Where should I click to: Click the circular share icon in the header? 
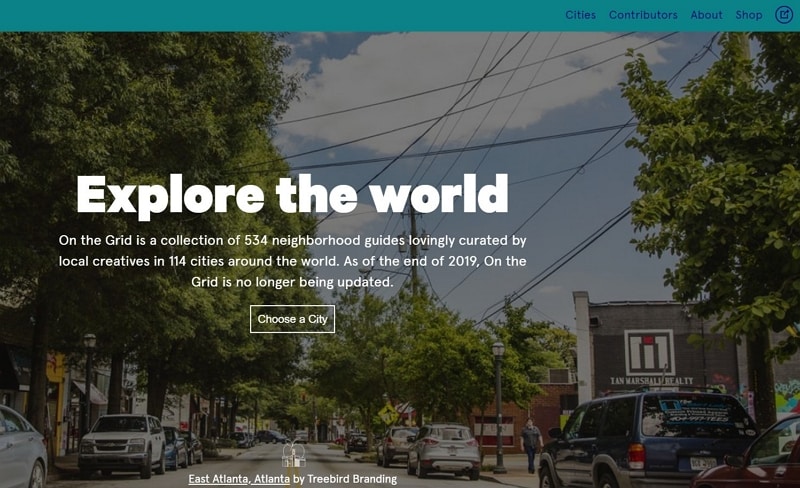pyautogui.click(x=784, y=15)
